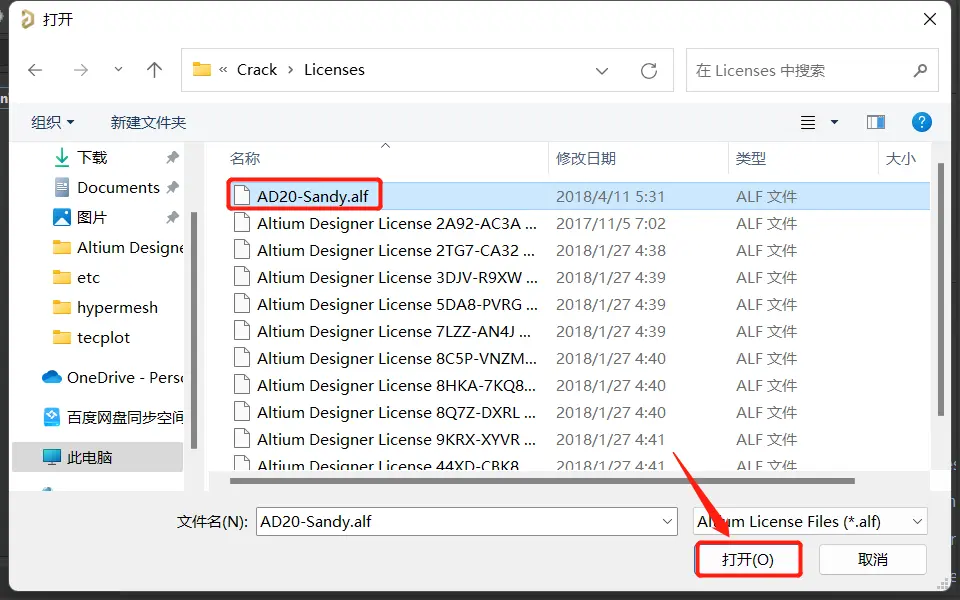Open 图片 in the sidebar
This screenshot has height=600, width=960.
click(92, 217)
